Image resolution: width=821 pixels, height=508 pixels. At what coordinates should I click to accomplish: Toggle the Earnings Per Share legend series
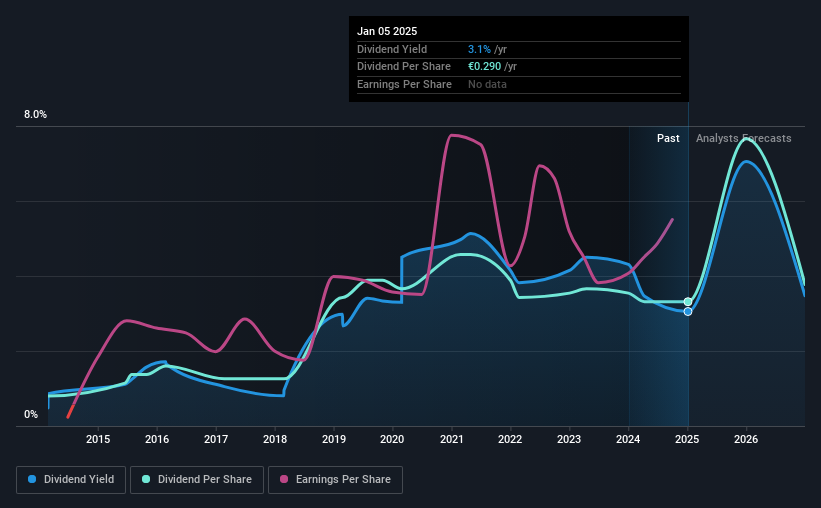[x=335, y=479]
